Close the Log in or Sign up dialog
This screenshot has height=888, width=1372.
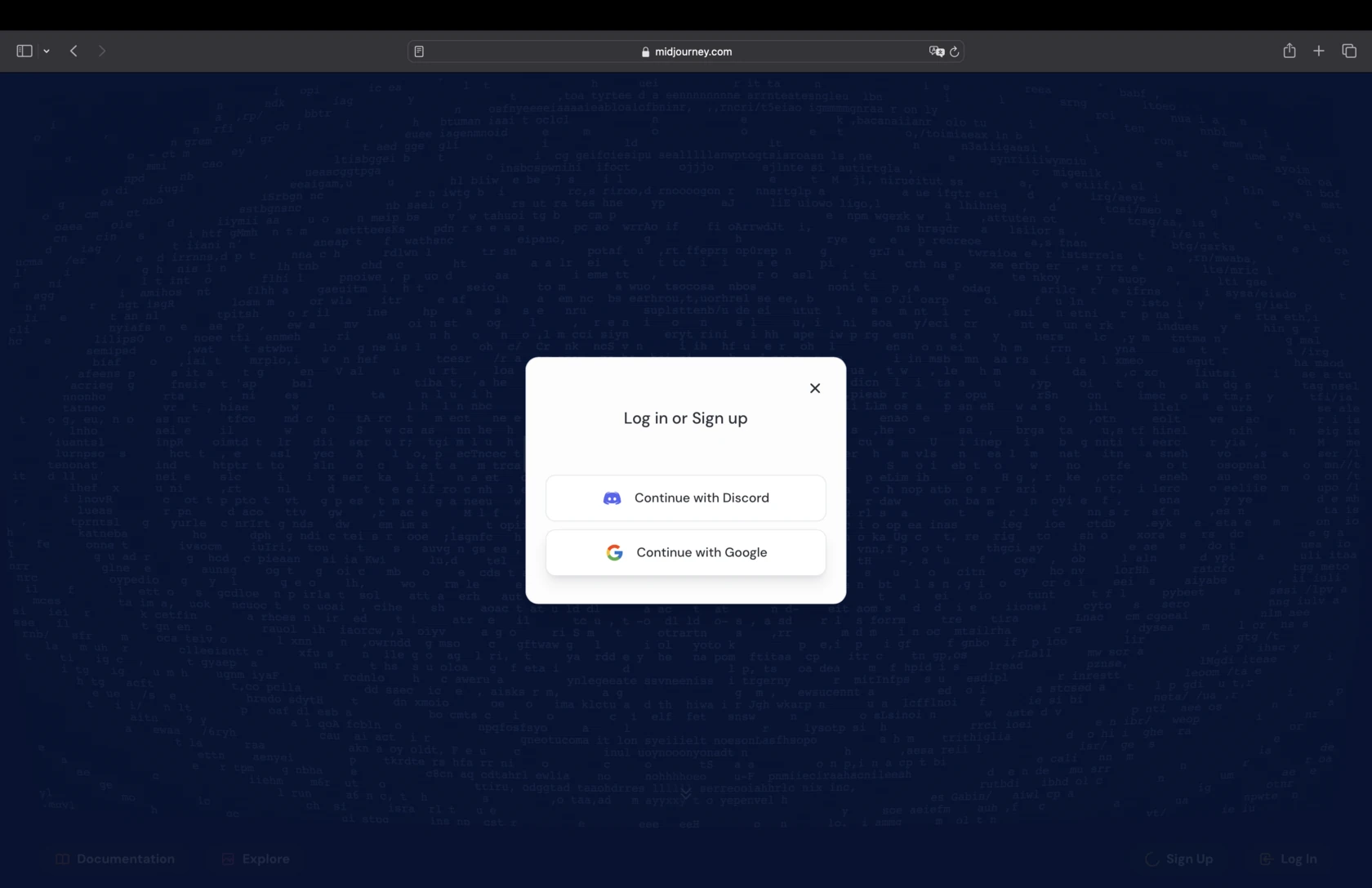(814, 388)
